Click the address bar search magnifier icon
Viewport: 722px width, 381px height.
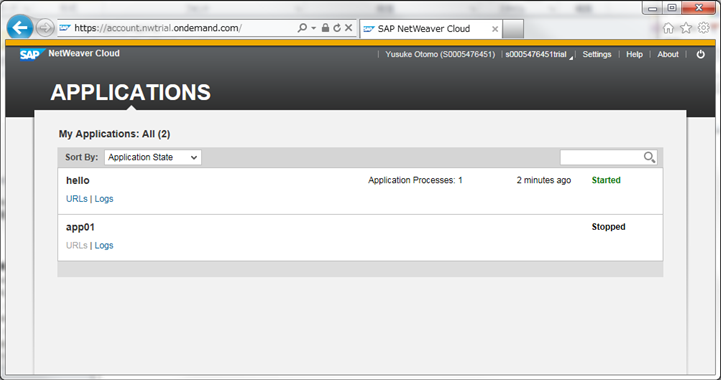coord(302,28)
